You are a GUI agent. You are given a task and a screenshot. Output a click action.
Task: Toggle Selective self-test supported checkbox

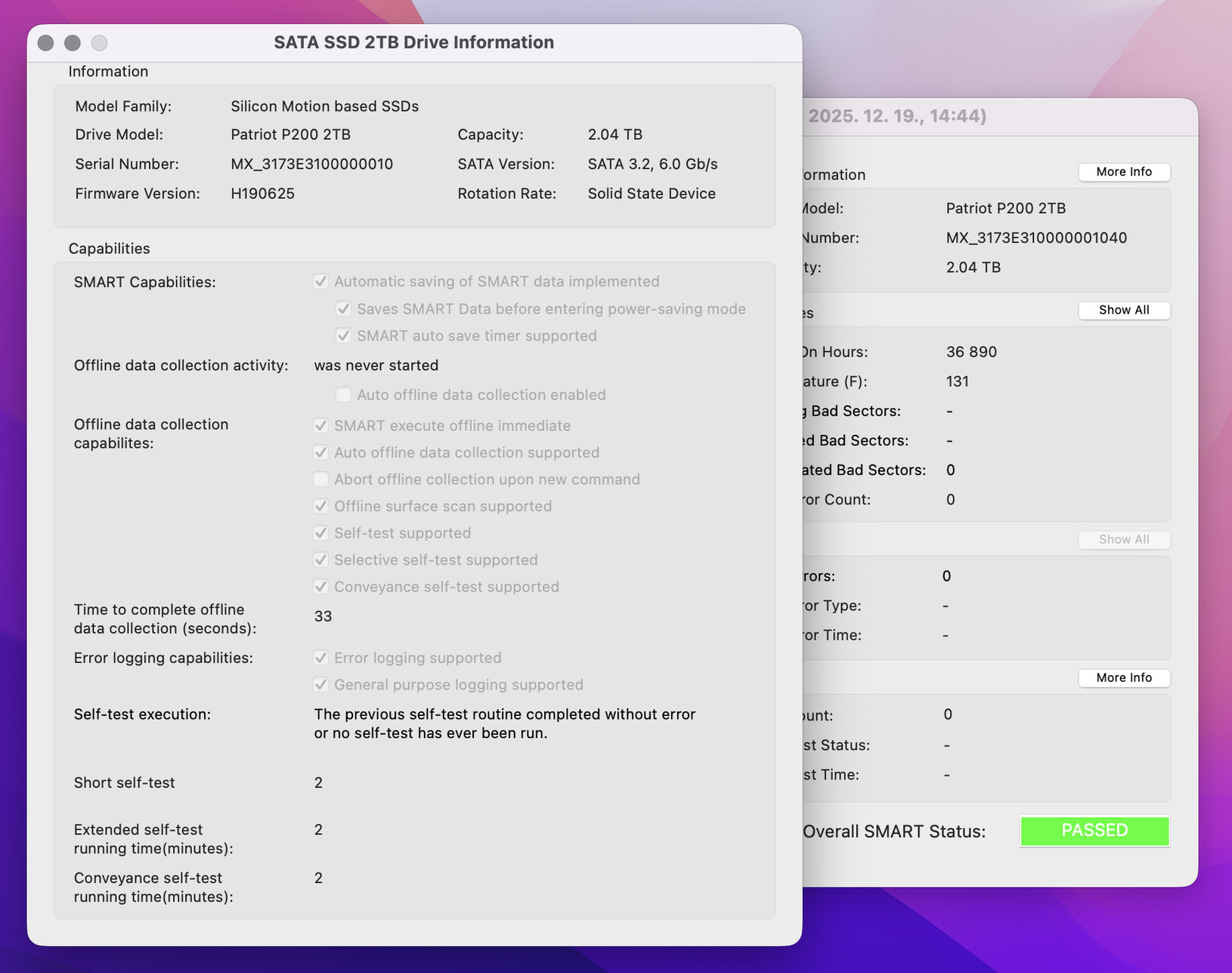[x=320, y=560]
